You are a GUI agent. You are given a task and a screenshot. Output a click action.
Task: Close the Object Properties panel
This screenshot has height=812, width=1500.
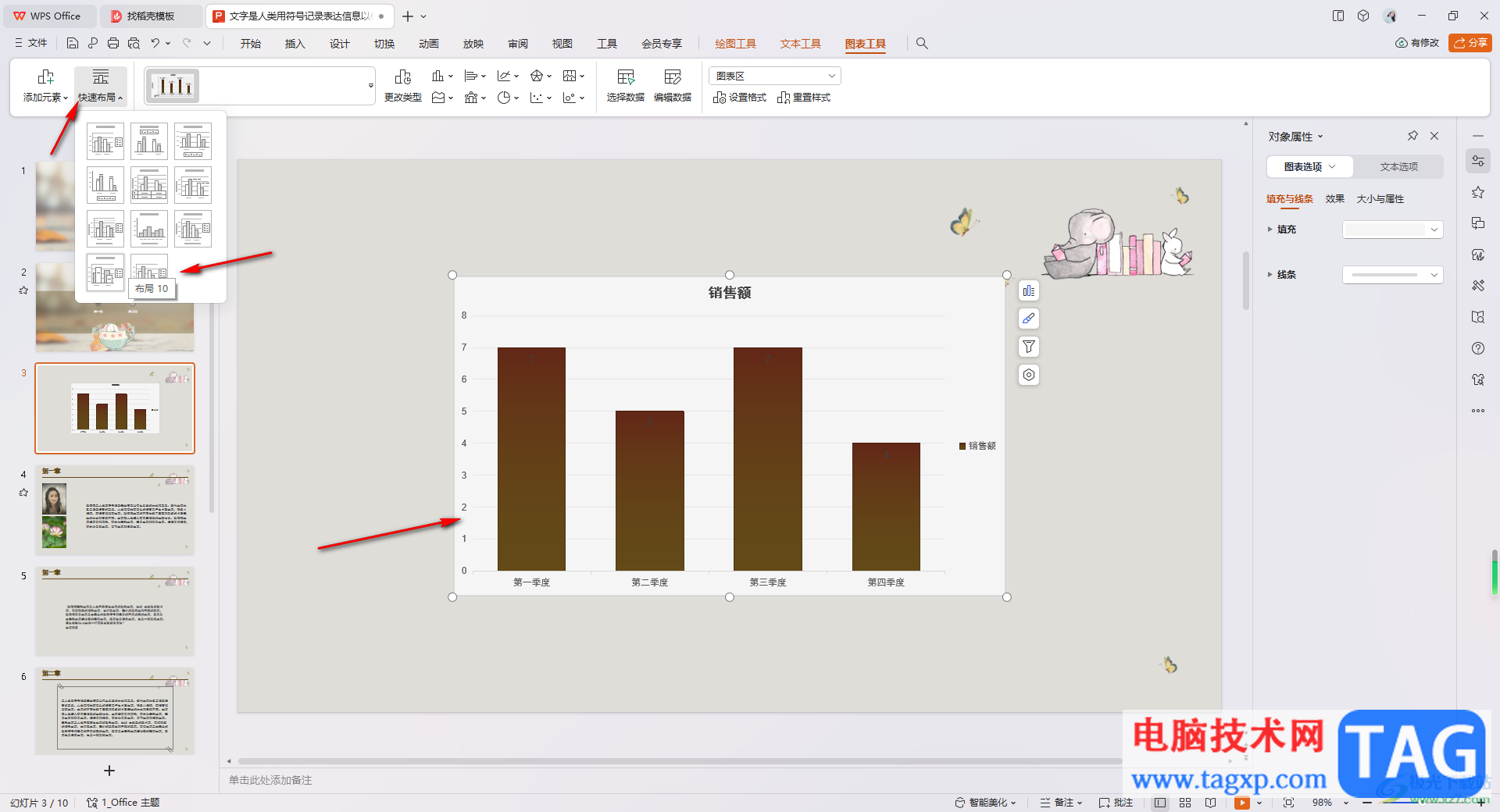(1434, 136)
